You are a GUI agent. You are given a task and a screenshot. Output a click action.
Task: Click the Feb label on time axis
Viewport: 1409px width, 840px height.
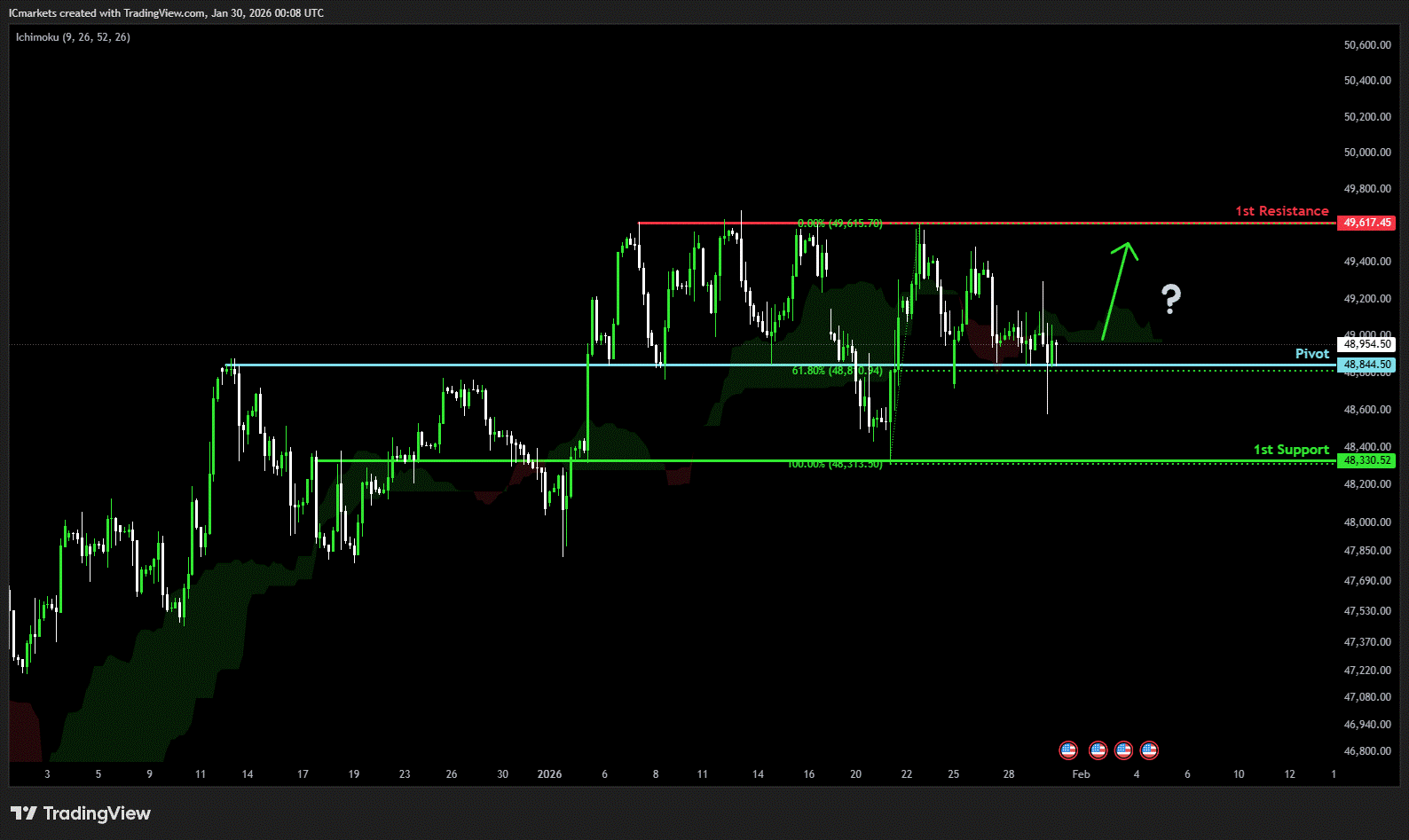click(x=1081, y=774)
